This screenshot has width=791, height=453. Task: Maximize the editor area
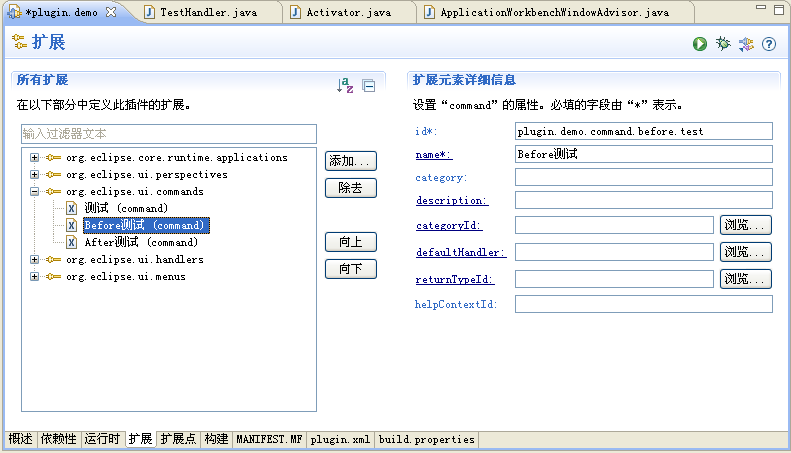[779, 10]
